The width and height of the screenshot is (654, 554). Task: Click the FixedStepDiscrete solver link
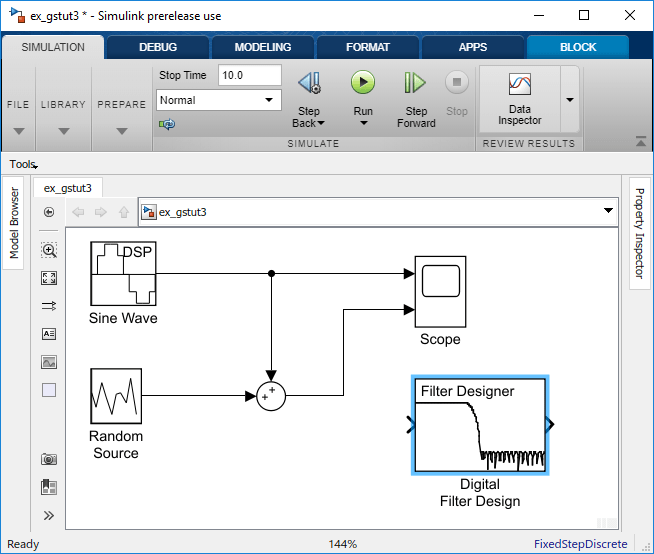coord(581,544)
